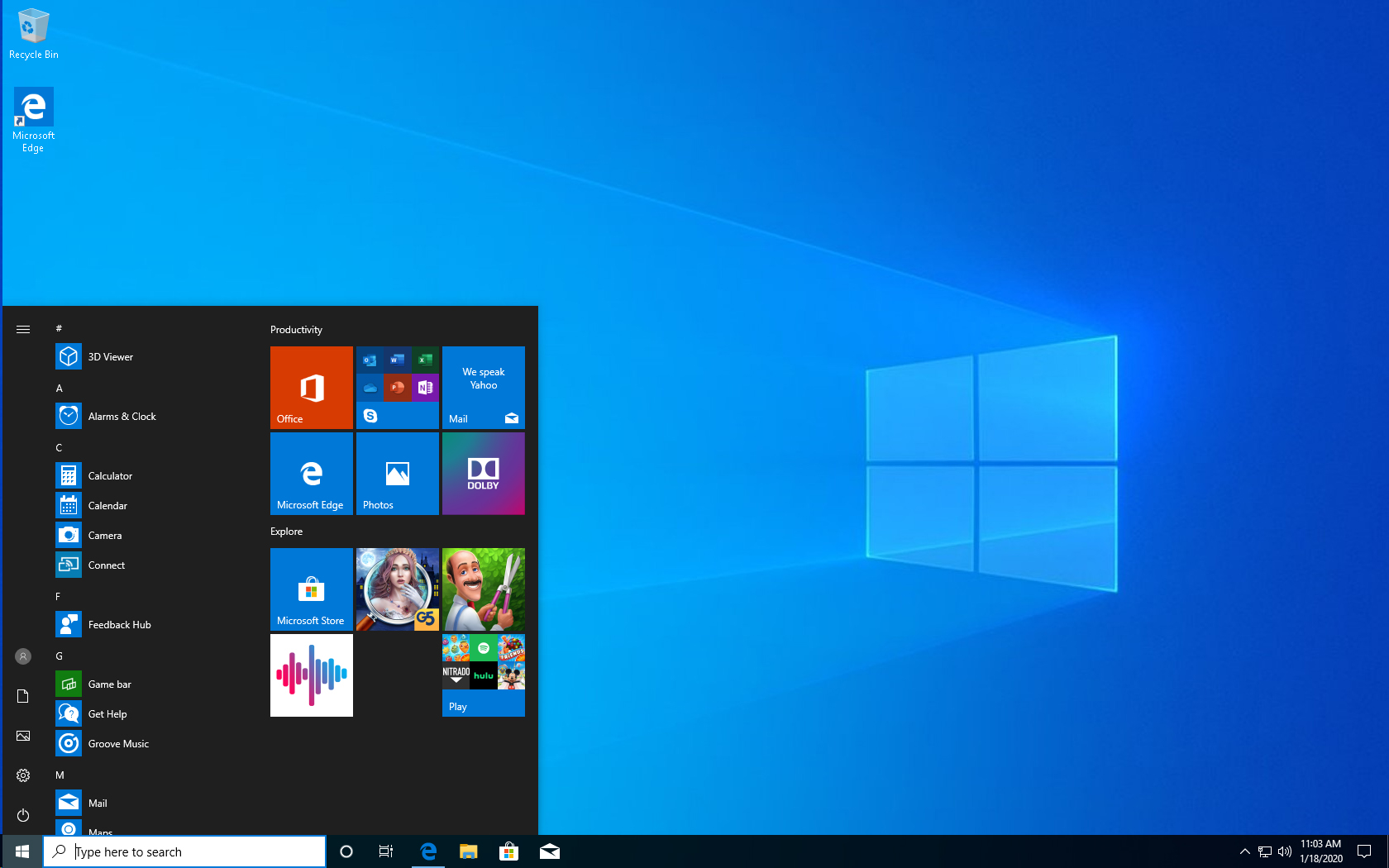The width and height of the screenshot is (1389, 868).
Task: Open the user account icon
Action: pyautogui.click(x=23, y=656)
